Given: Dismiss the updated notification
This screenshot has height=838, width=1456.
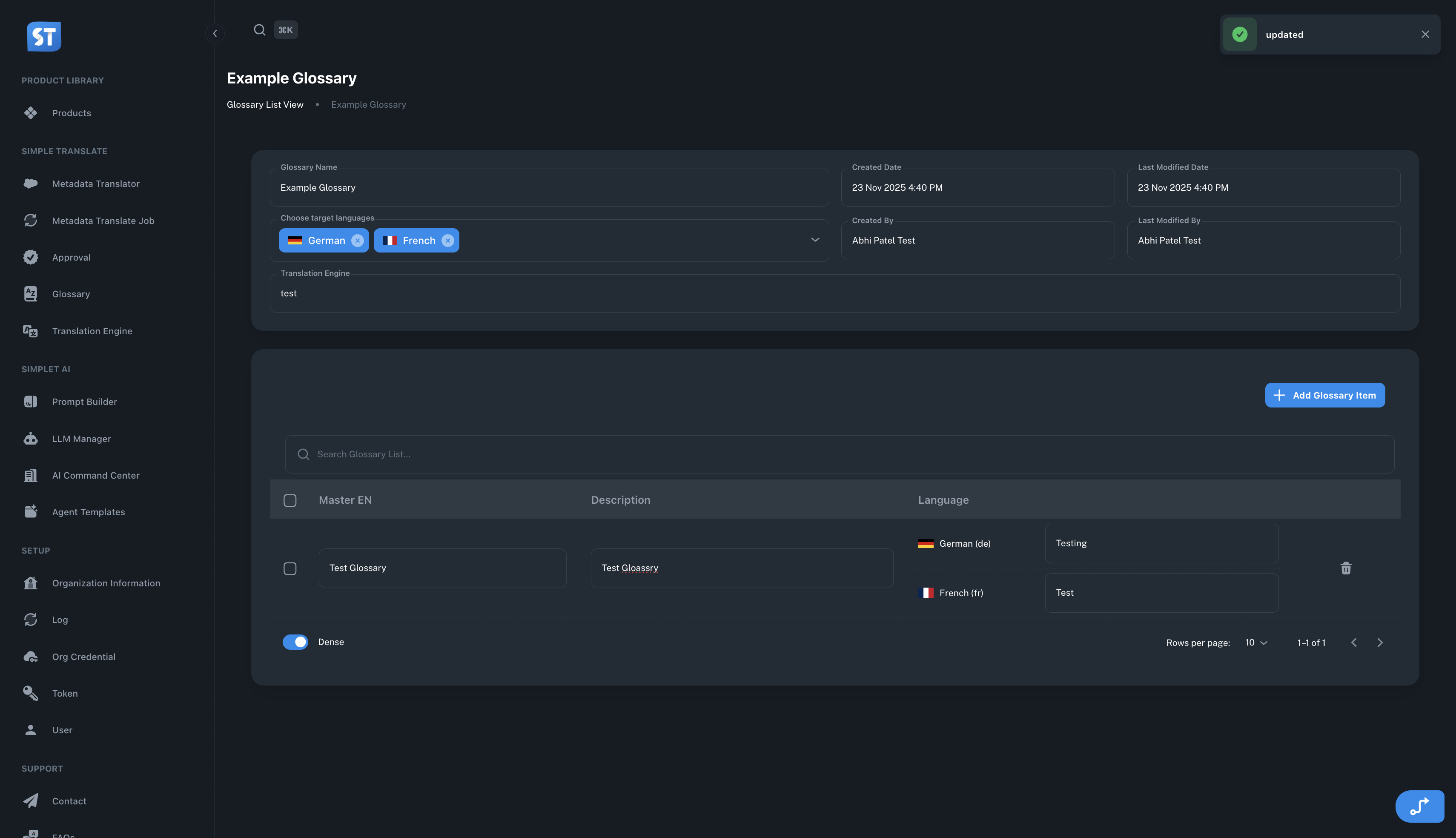Looking at the screenshot, I should pos(1425,34).
